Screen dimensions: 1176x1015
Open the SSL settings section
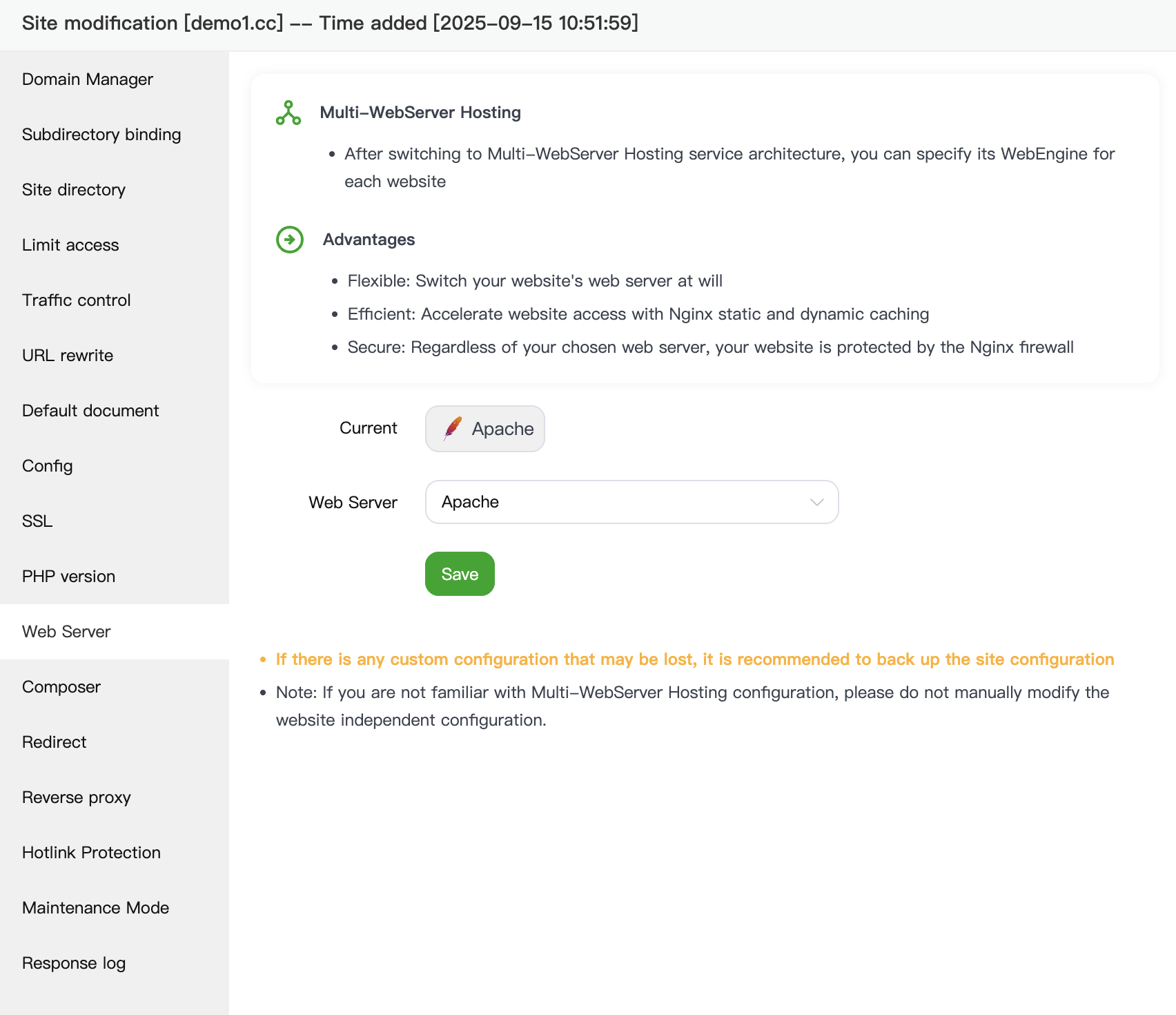[x=37, y=521]
